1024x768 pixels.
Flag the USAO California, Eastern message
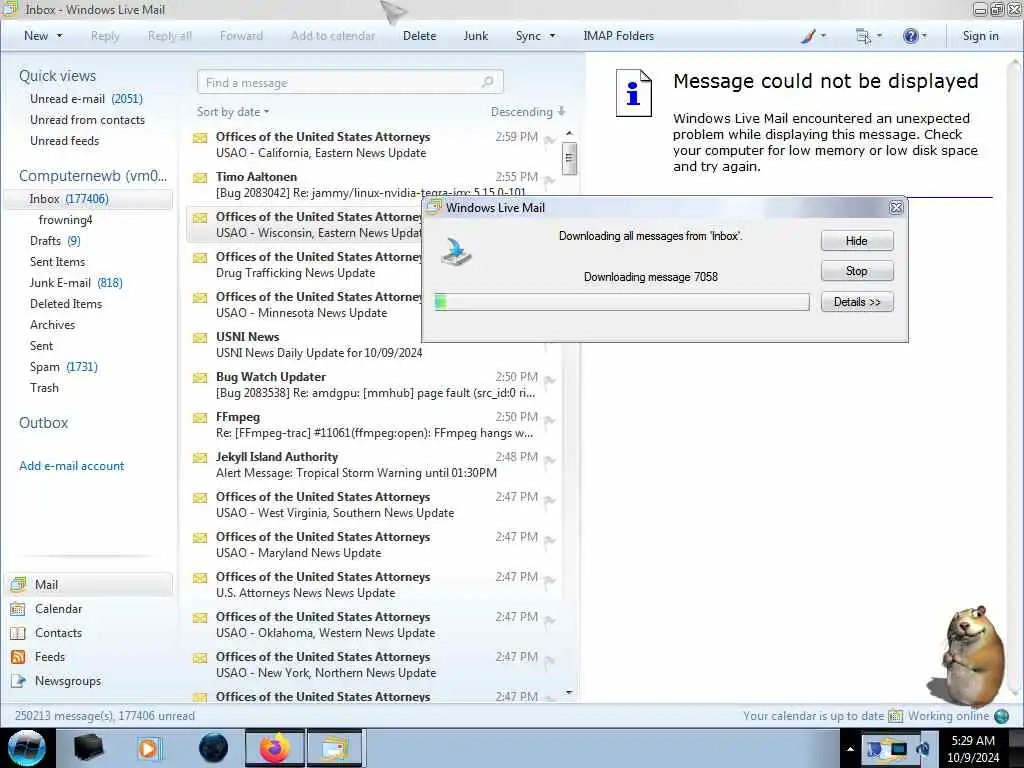point(550,140)
